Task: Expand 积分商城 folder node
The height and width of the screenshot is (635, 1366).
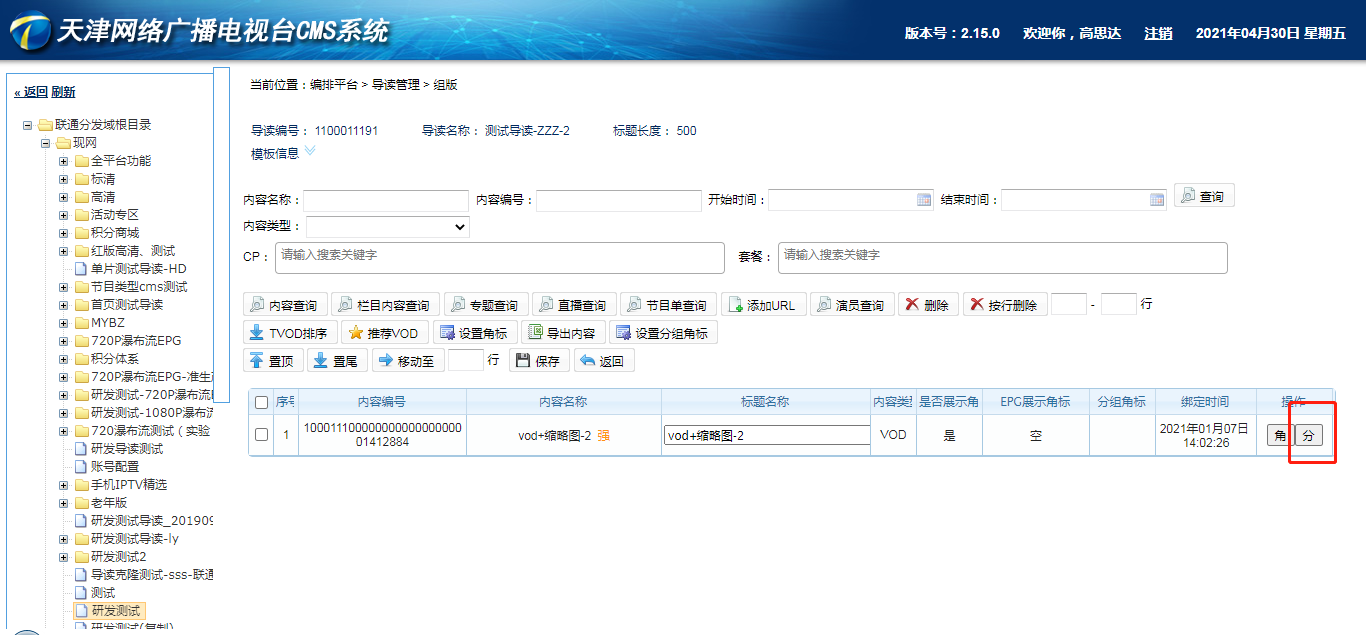Action: tap(64, 233)
